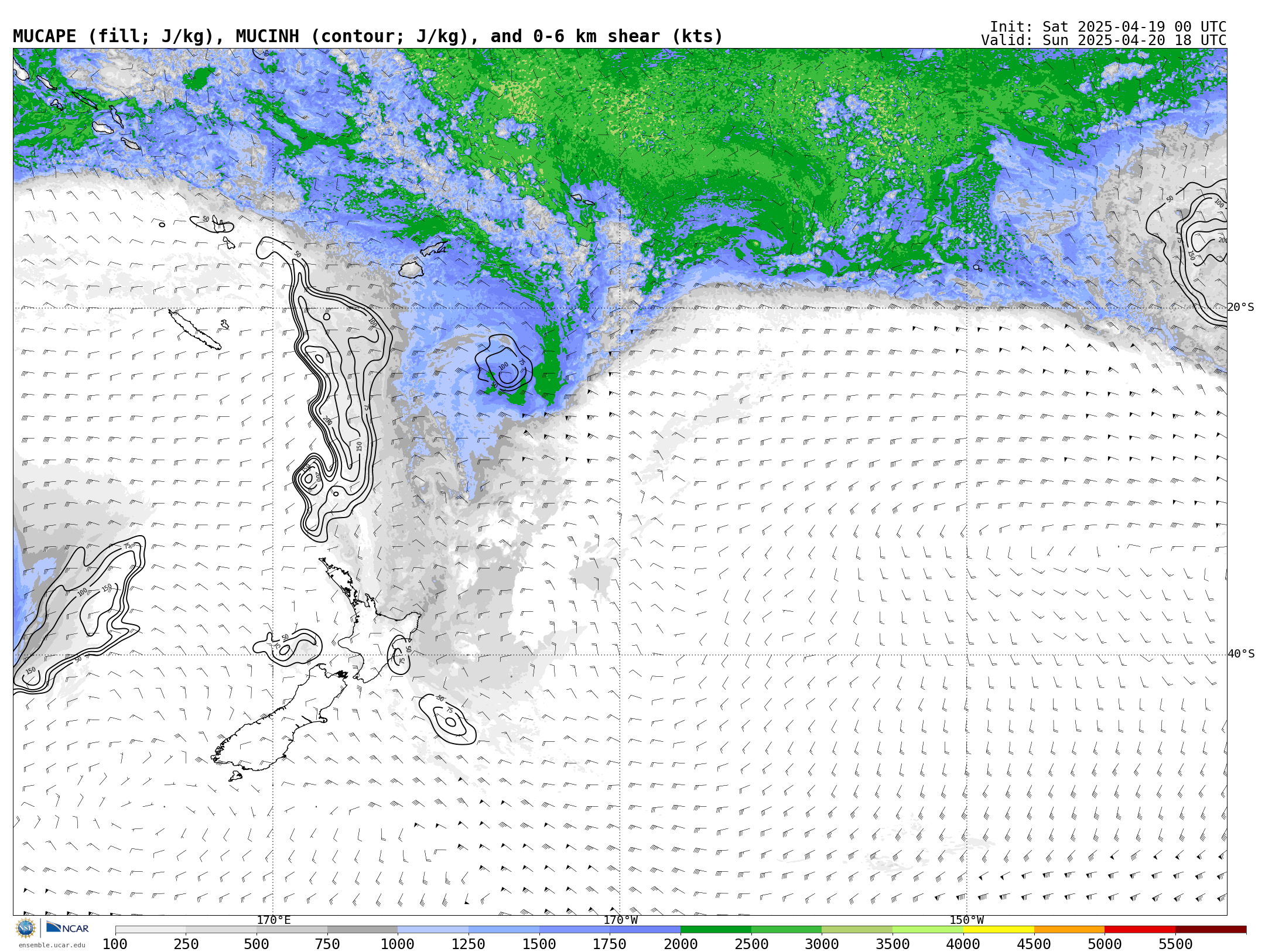Click the 3500 colorbar tick label
This screenshot has width=1265, height=952.
893,944
